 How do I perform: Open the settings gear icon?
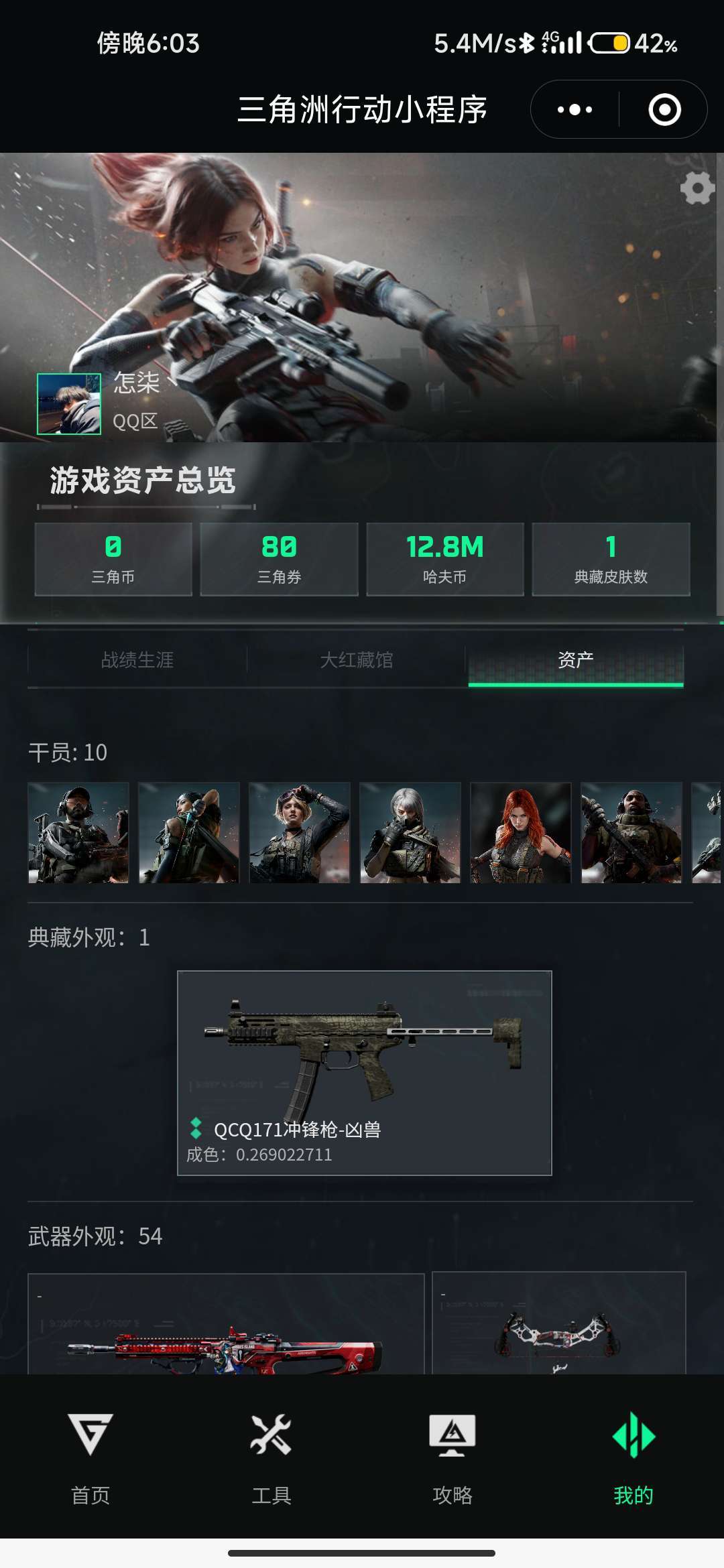coord(697,188)
